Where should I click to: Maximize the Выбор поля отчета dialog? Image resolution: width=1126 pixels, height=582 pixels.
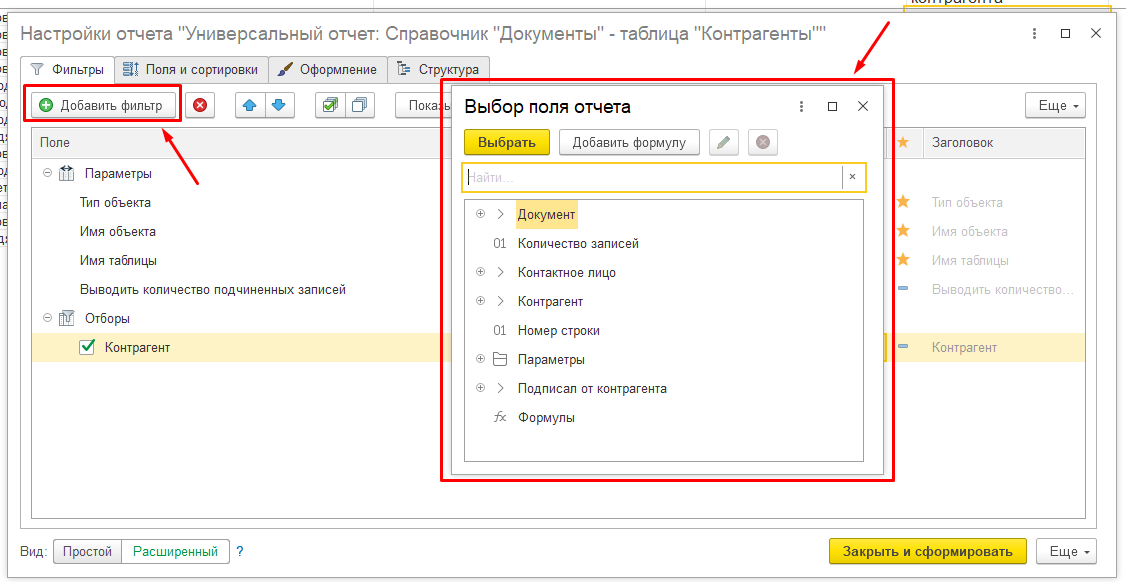(832, 106)
